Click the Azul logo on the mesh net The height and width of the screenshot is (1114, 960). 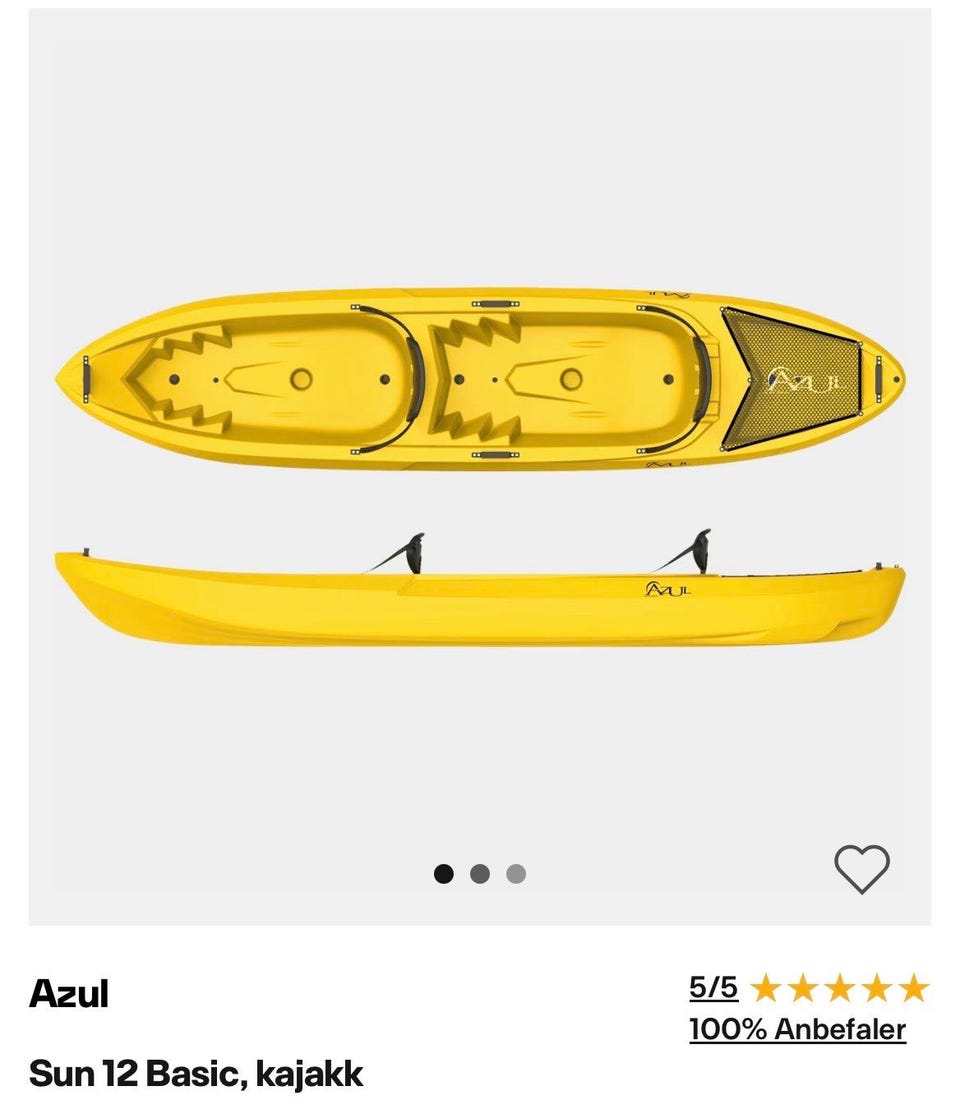point(804,381)
